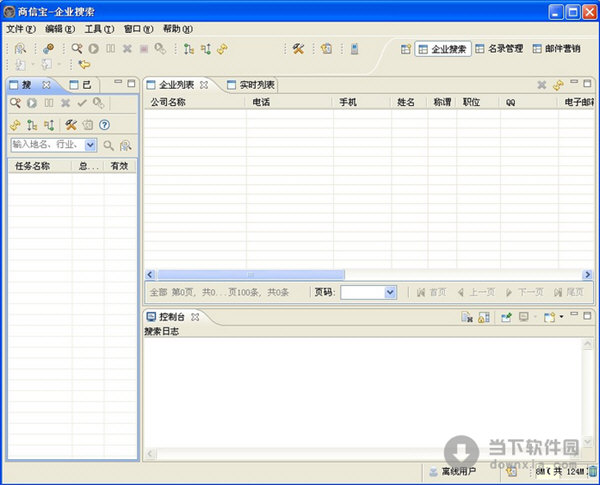Viewport: 600px width, 485px height.
Task: Jump to 尾页 last page
Action: (x=569, y=292)
